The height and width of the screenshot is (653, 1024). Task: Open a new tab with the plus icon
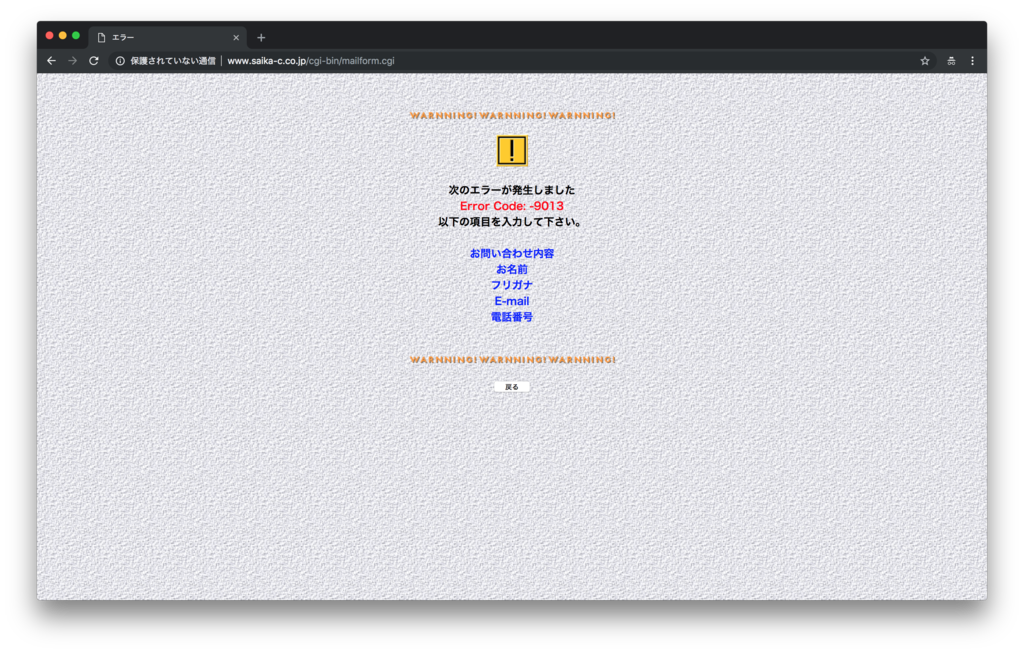click(261, 38)
